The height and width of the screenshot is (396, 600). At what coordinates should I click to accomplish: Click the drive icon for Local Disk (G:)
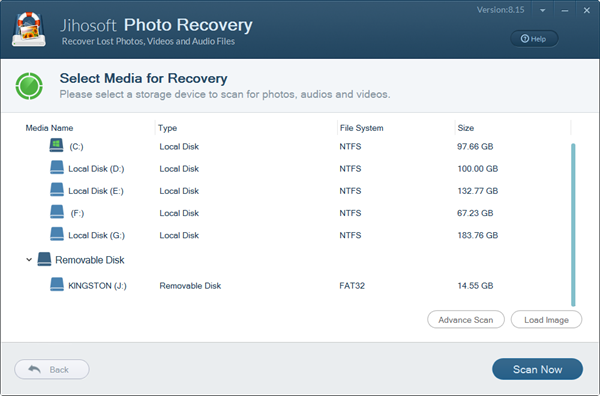click(x=57, y=234)
